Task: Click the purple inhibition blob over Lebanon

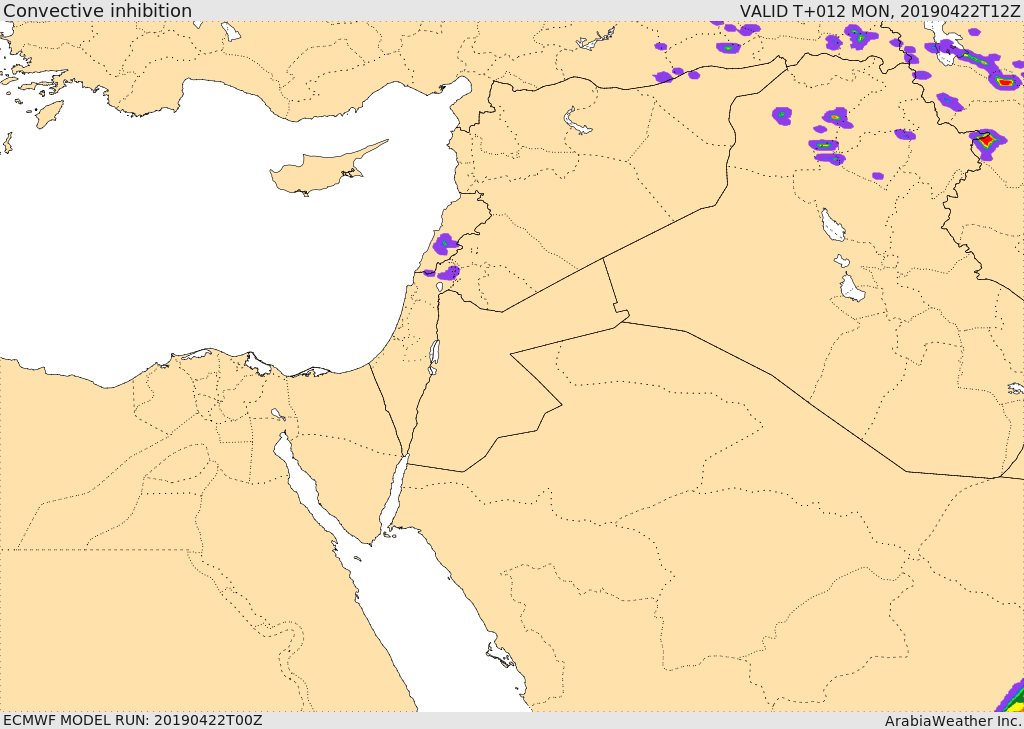Action: tap(445, 244)
